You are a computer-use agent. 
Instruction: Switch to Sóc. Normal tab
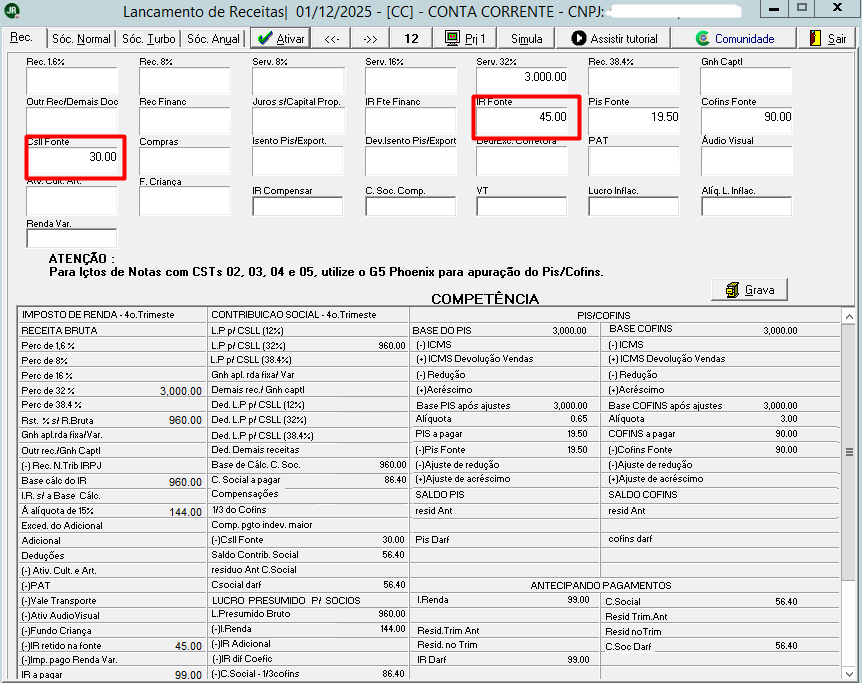[81, 38]
